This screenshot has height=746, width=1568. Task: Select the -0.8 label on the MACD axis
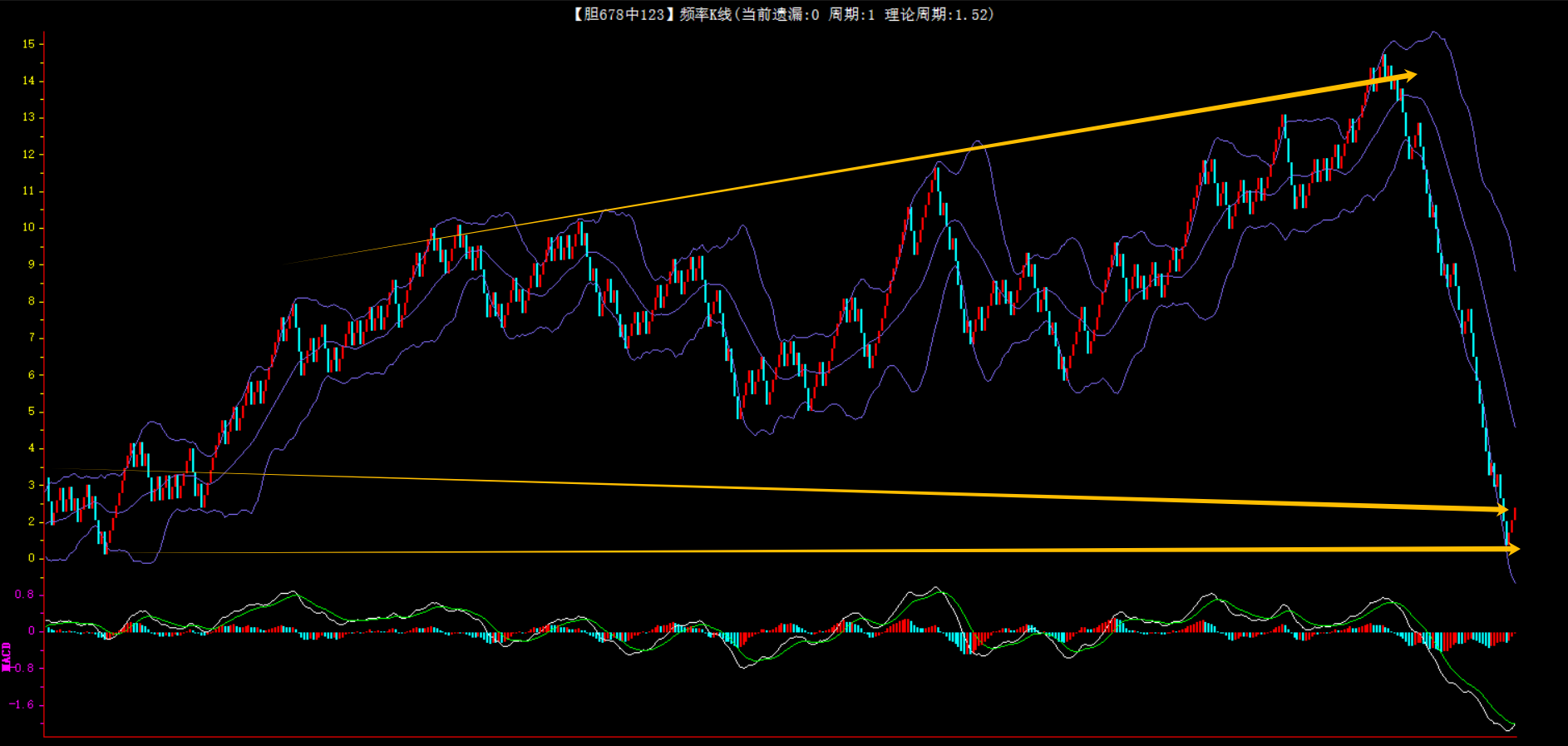click(x=22, y=668)
